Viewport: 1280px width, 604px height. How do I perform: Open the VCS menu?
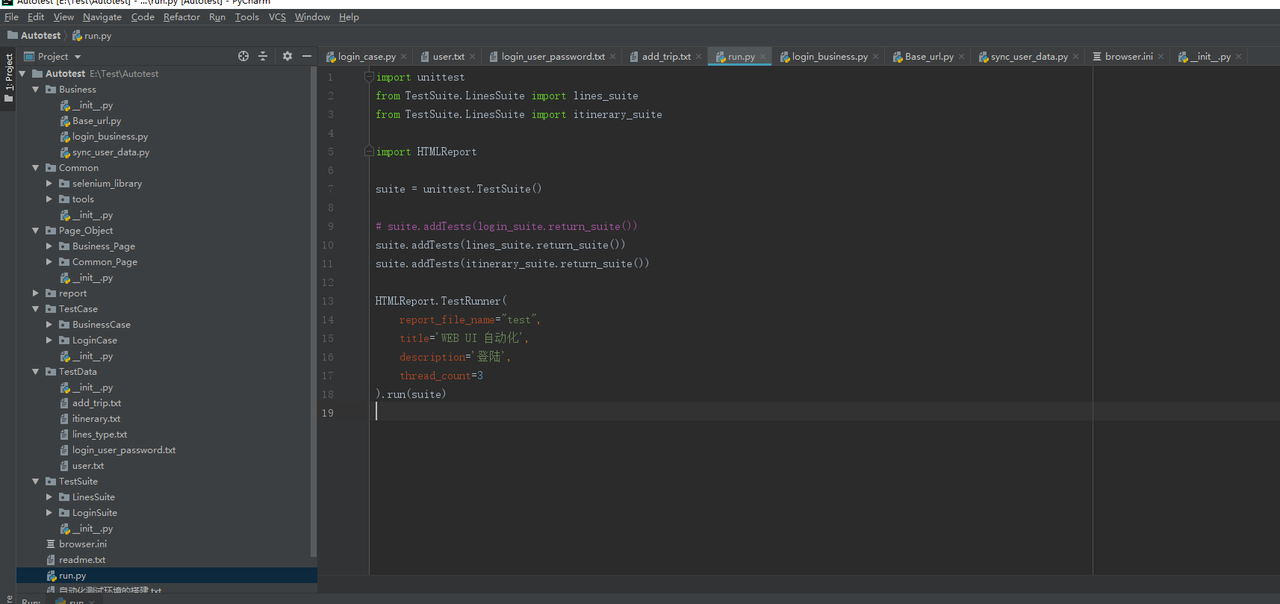277,17
